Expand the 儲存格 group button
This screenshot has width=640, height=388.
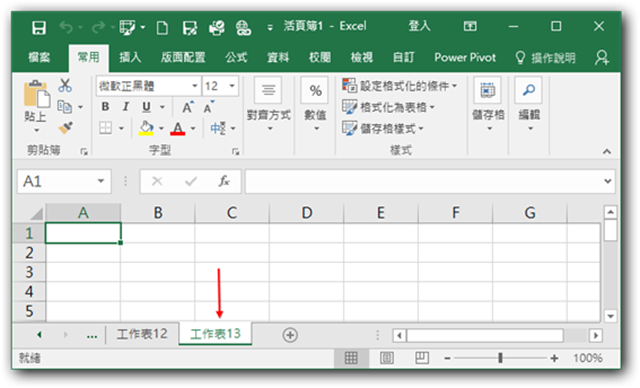click(488, 104)
